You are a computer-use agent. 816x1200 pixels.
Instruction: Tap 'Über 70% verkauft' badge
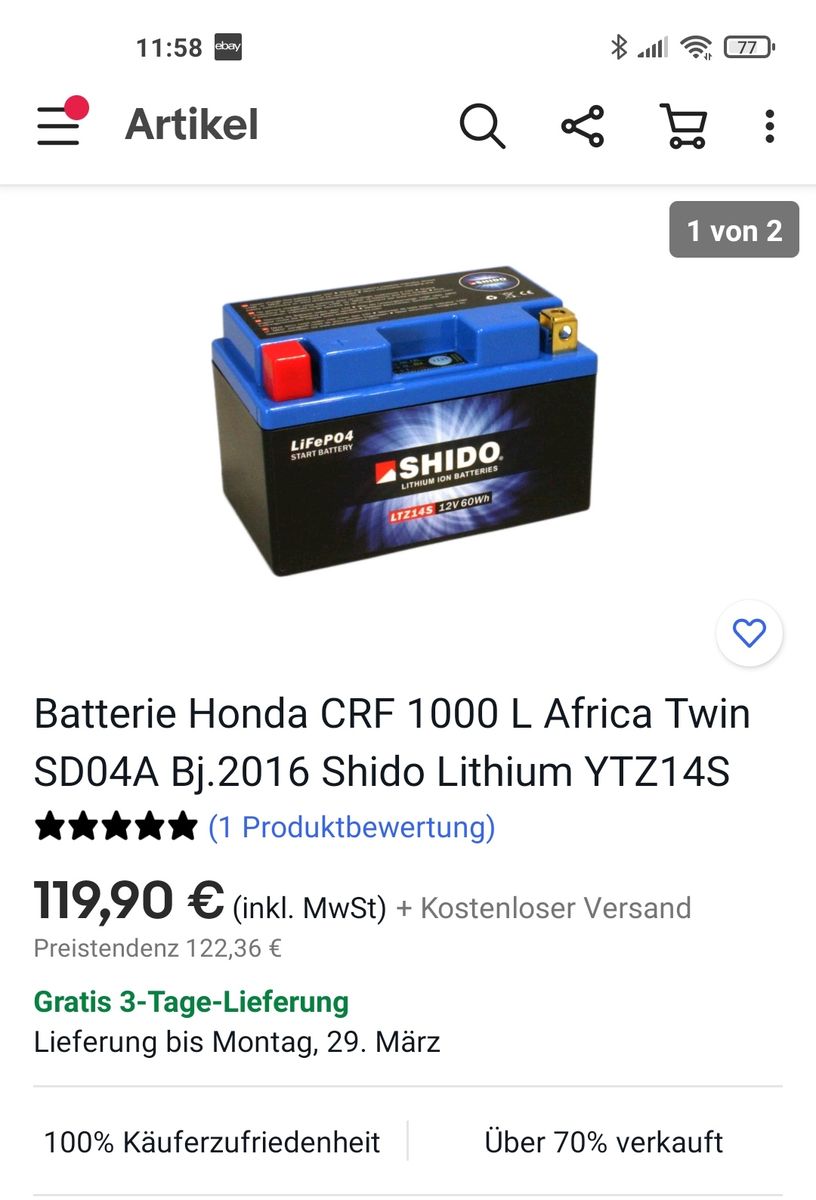coord(604,1141)
